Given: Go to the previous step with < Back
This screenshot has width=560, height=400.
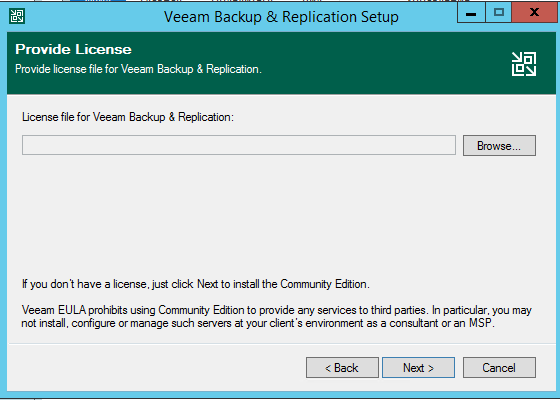Looking at the screenshot, I should (x=342, y=368).
